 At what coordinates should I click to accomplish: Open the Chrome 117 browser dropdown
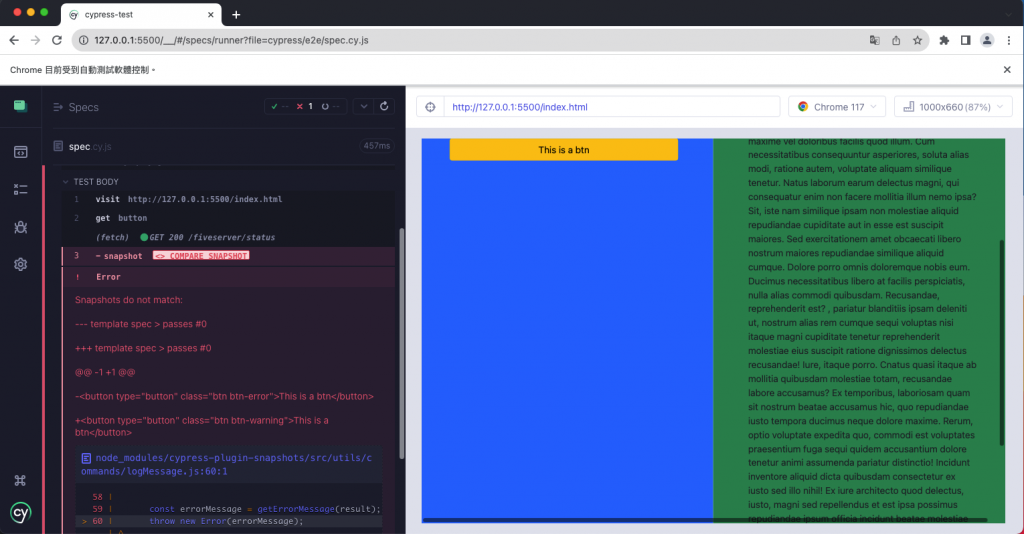[837, 107]
